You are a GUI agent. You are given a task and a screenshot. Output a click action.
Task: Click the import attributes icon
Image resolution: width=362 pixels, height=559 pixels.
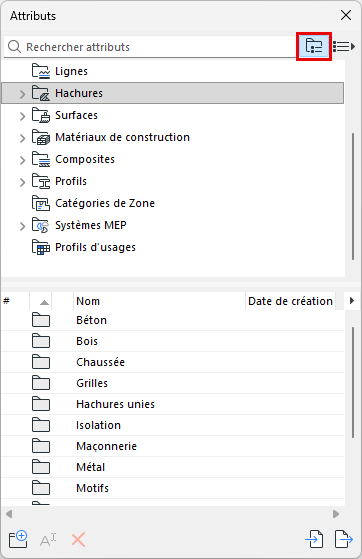(x=314, y=539)
